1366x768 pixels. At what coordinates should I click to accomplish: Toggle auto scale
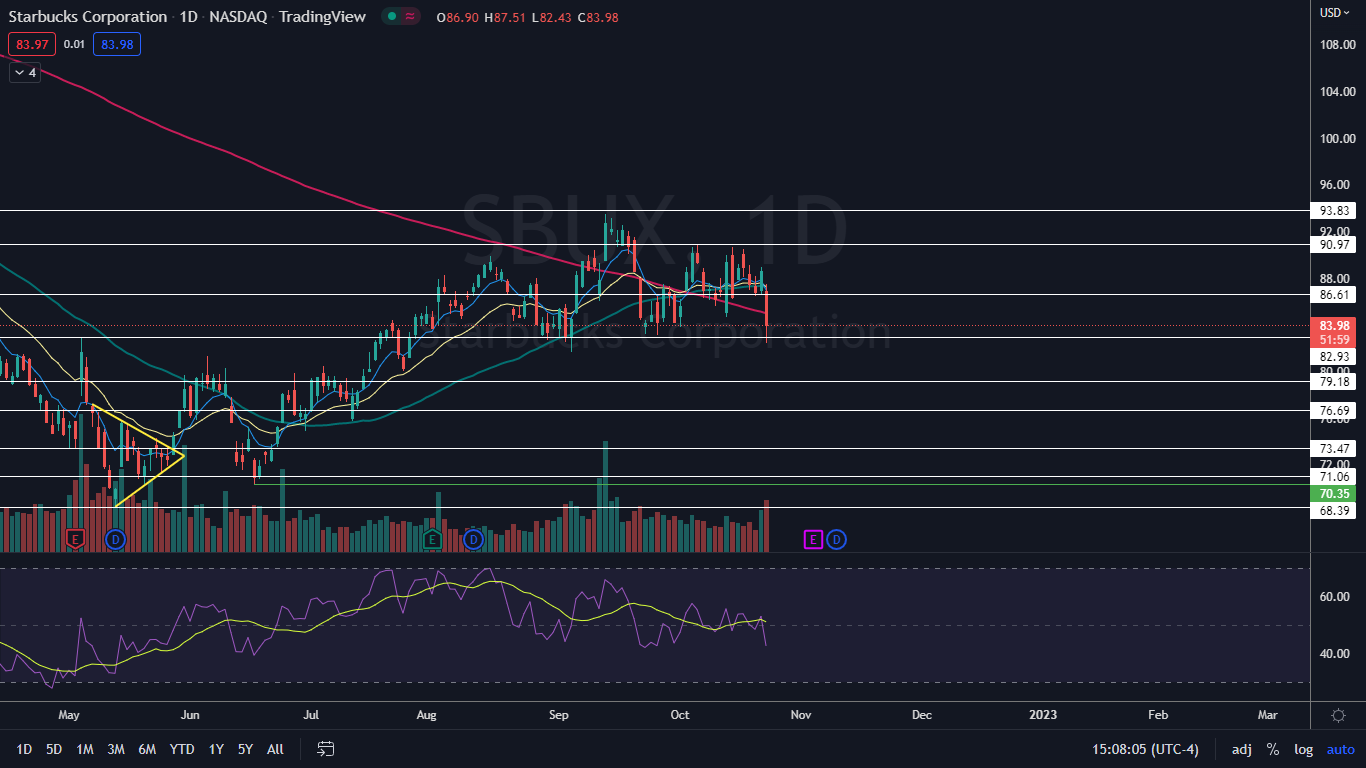(x=1340, y=749)
